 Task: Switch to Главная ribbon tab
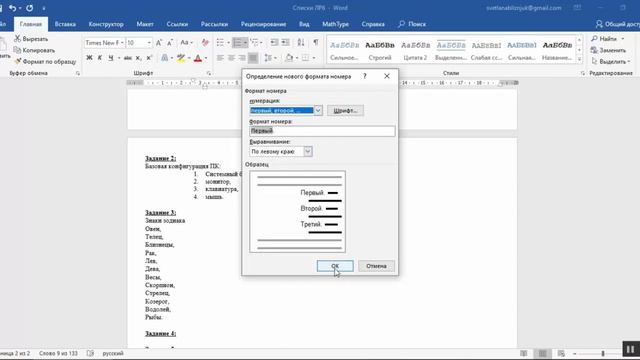pos(31,24)
